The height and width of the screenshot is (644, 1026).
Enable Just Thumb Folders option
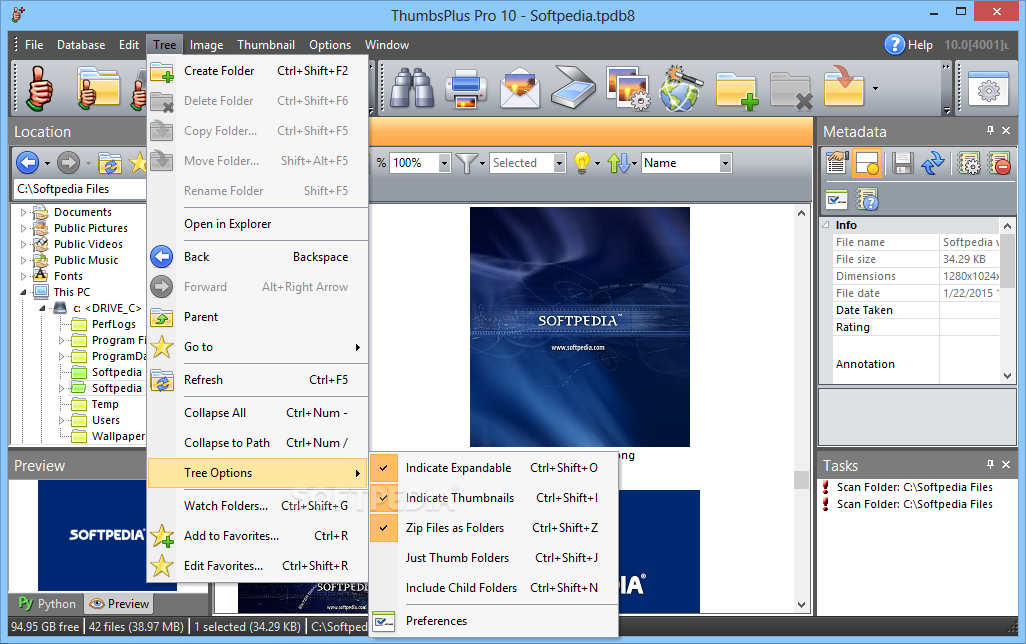click(x=494, y=558)
